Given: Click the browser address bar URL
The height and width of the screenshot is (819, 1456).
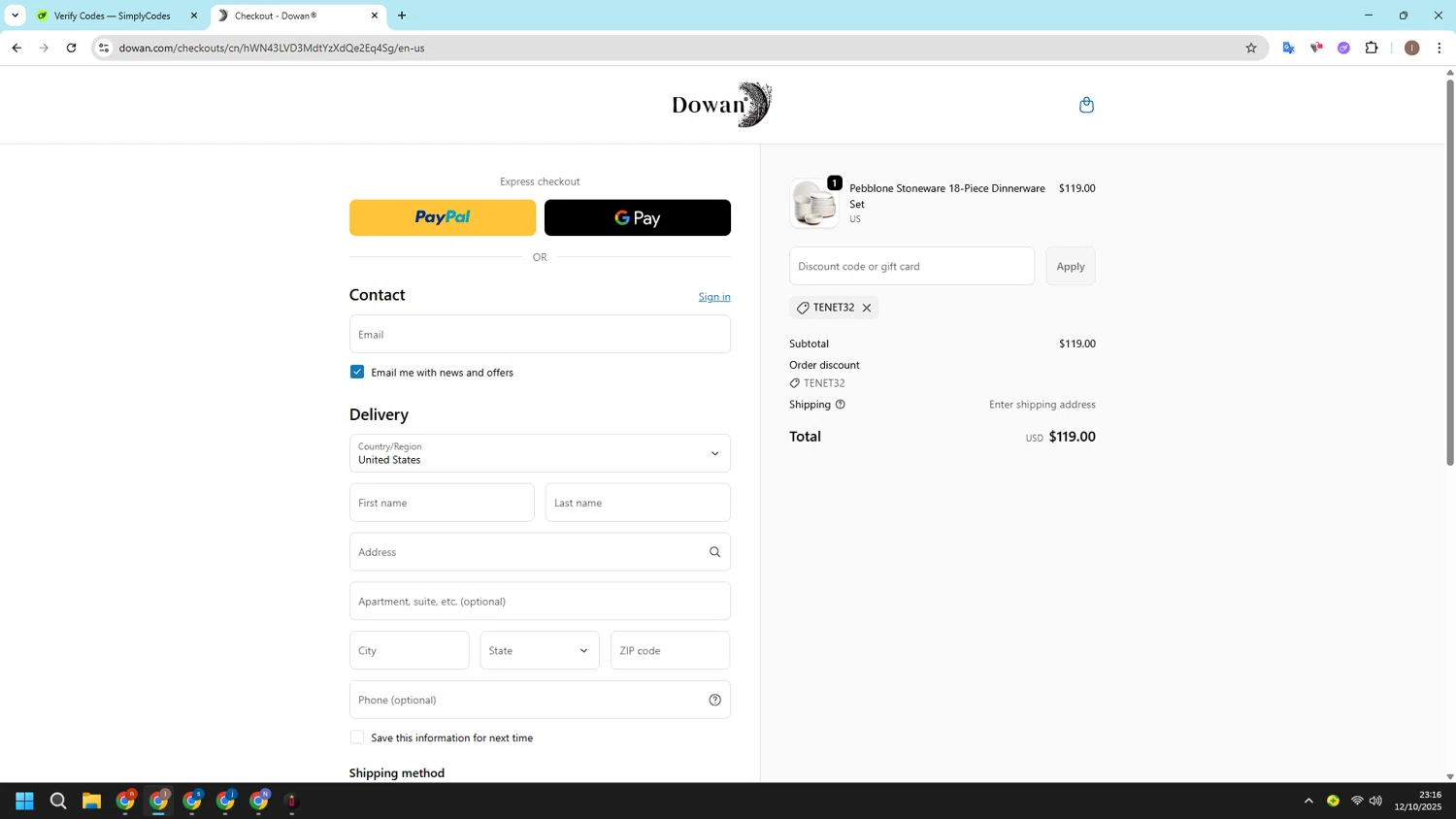Looking at the screenshot, I should click(x=272, y=48).
